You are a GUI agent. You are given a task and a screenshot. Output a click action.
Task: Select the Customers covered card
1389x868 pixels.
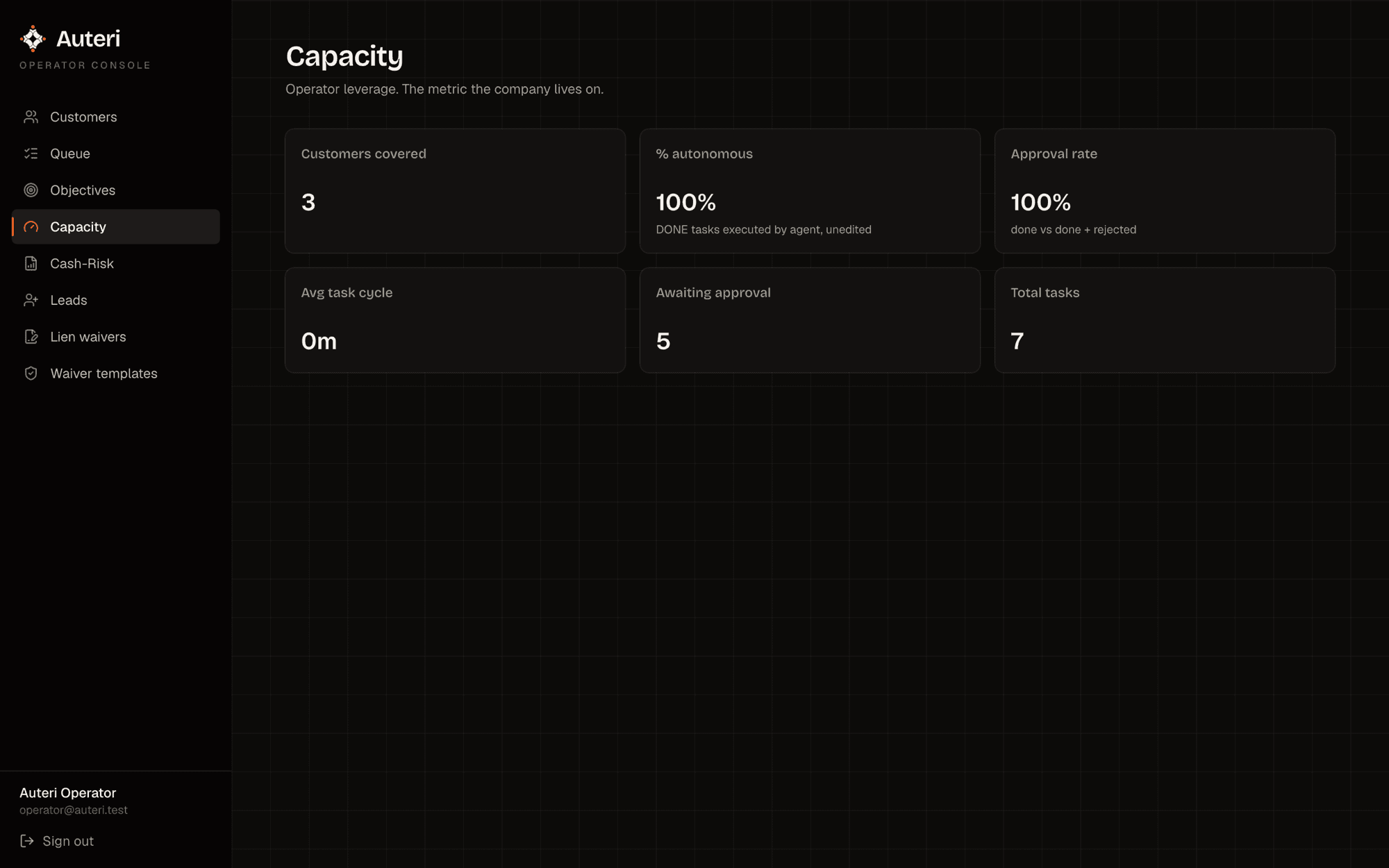455,191
